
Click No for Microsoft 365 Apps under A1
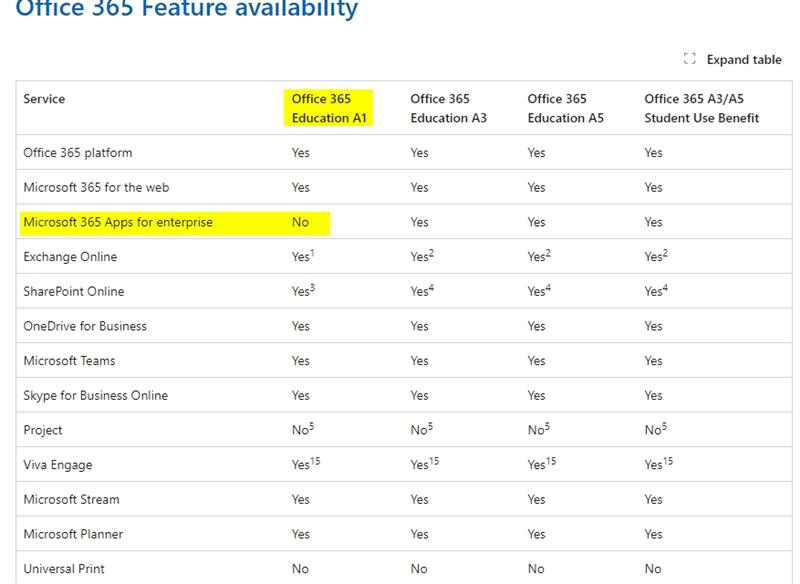point(300,222)
